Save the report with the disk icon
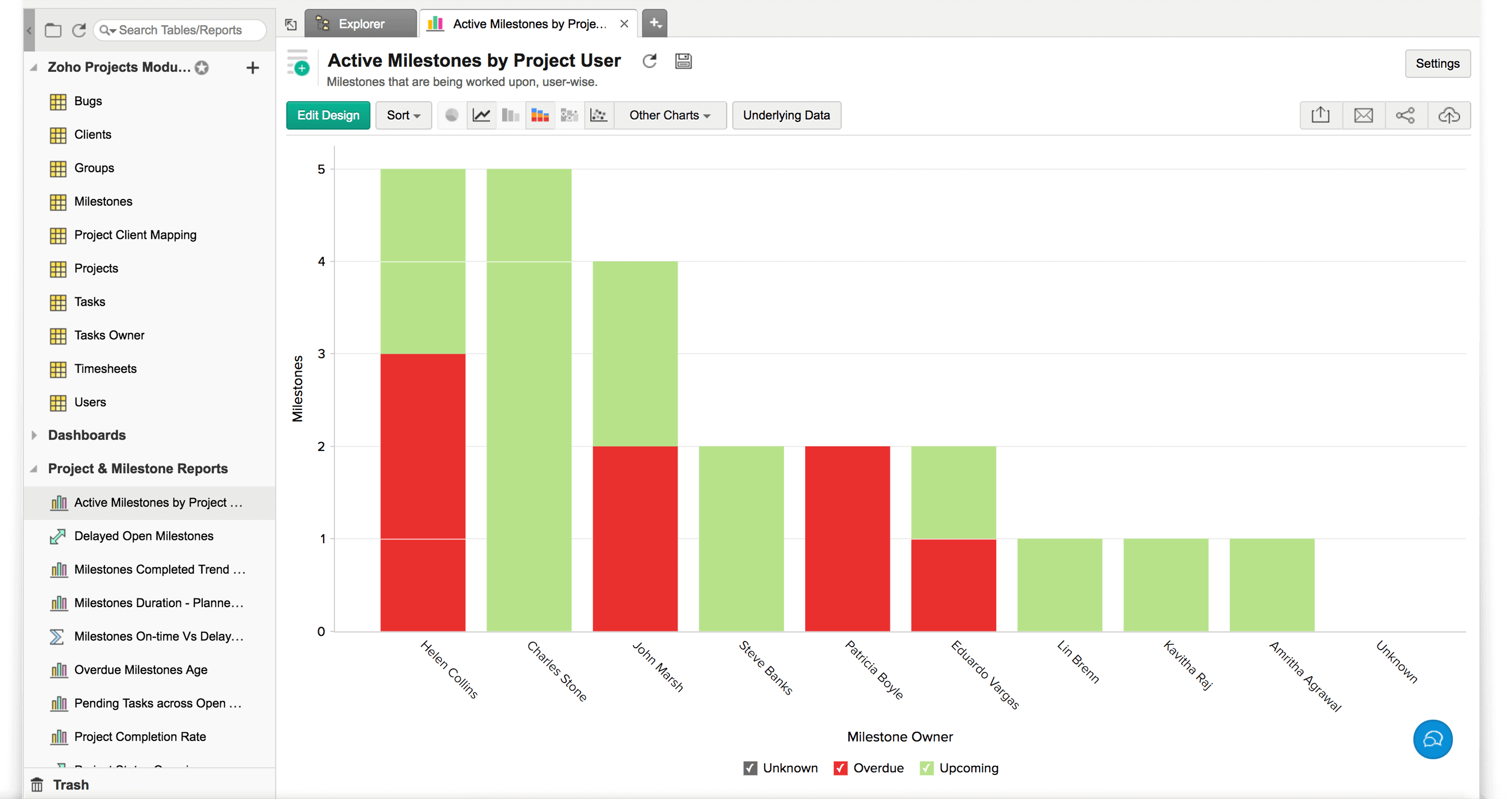 [x=683, y=61]
